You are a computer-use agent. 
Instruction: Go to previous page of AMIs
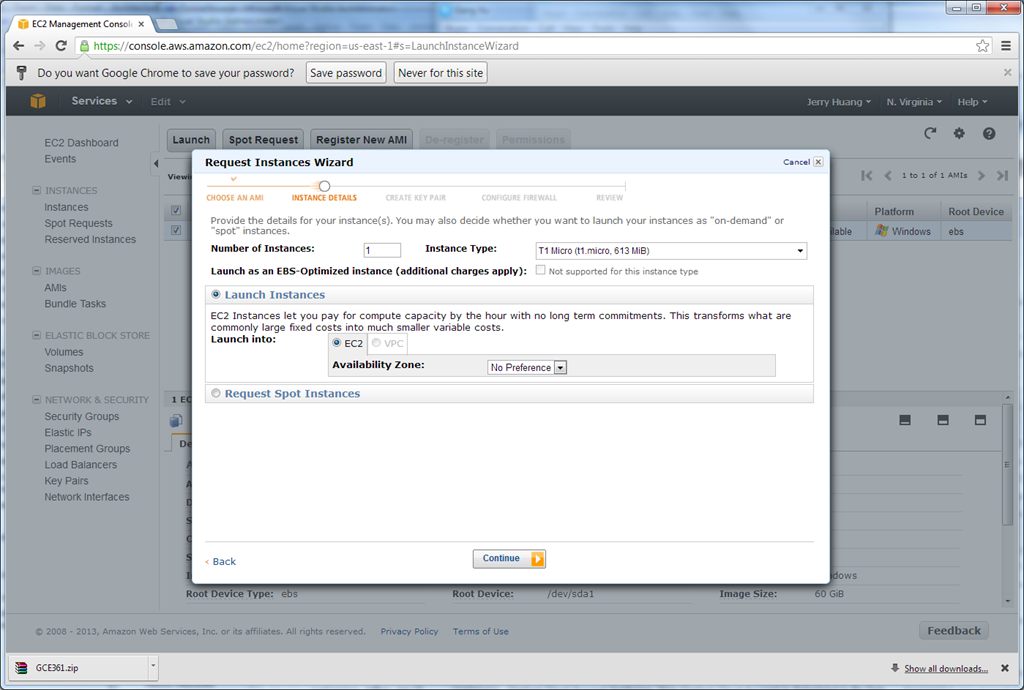[888, 176]
